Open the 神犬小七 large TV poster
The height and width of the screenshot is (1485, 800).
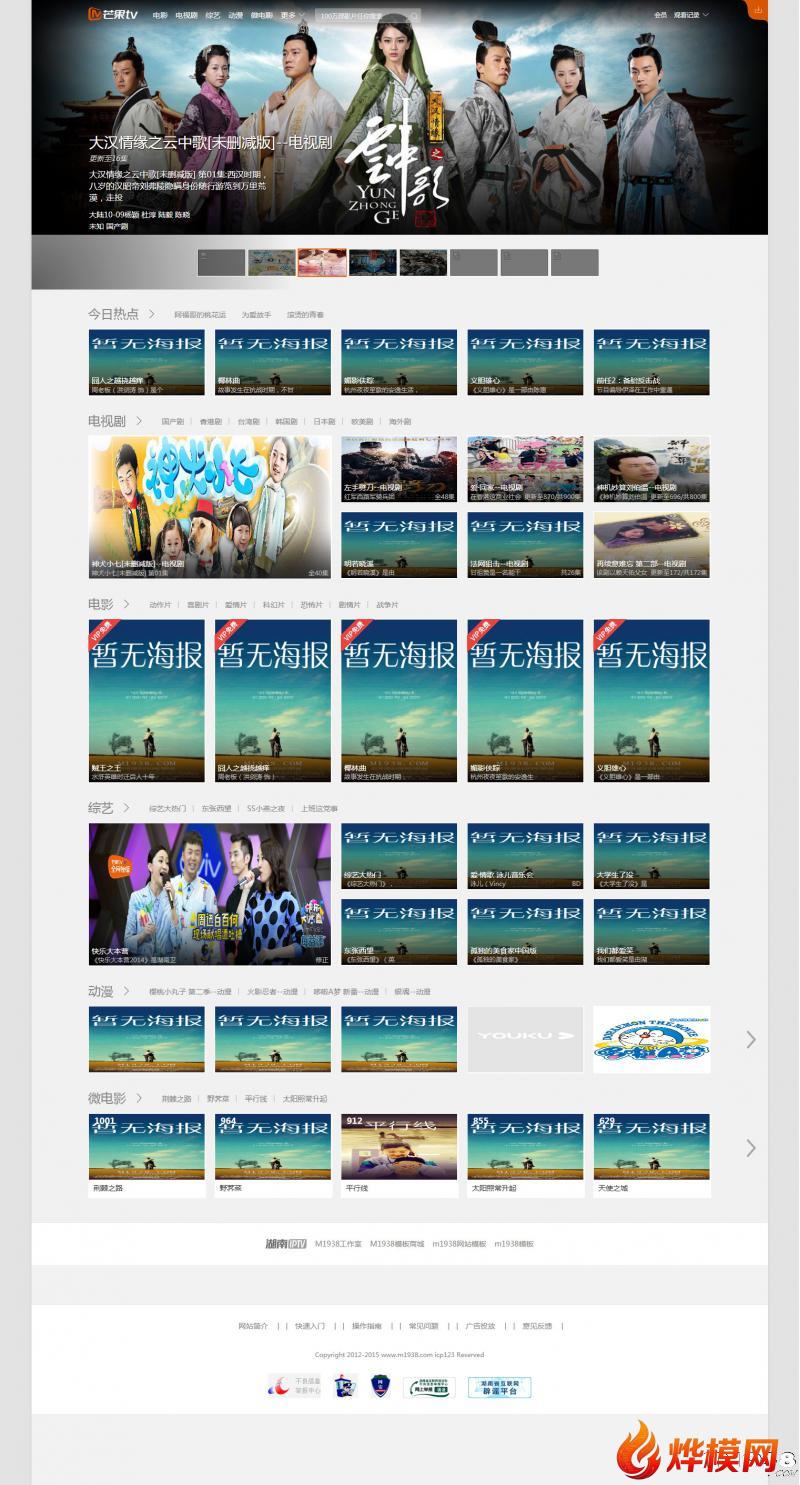(209, 507)
